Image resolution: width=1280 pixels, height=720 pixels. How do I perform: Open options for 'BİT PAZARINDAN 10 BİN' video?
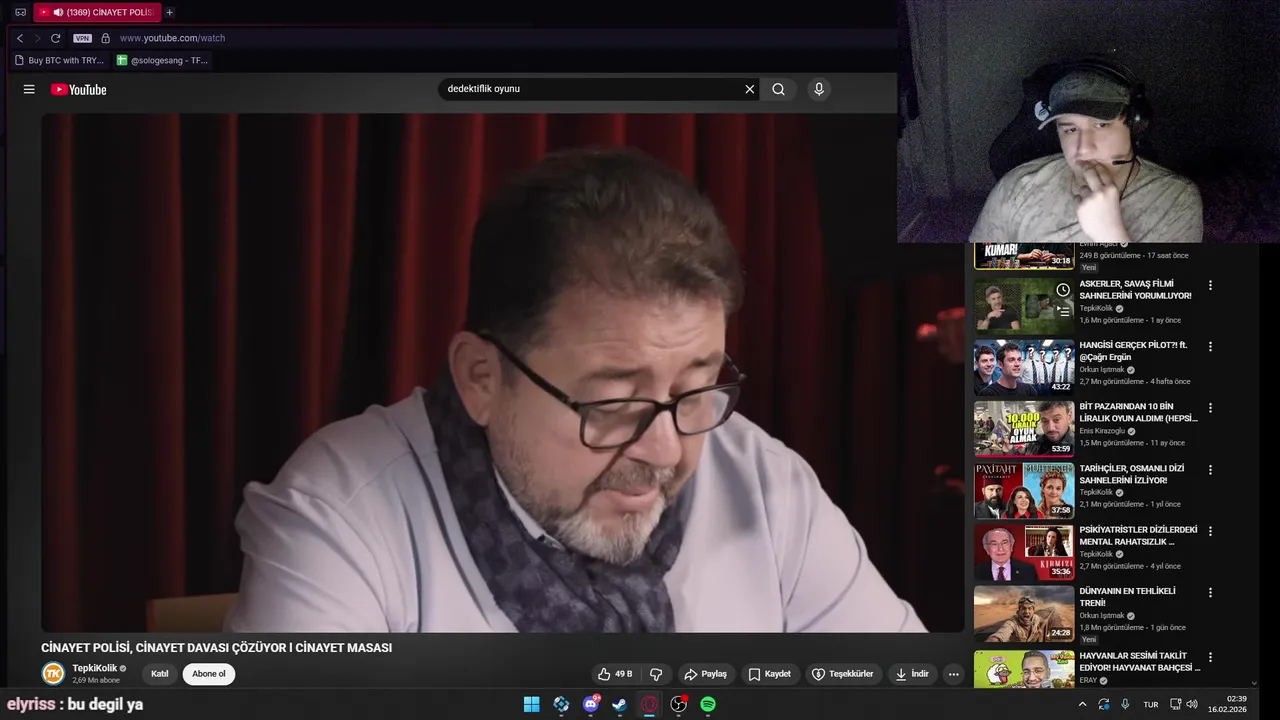coord(1210,408)
